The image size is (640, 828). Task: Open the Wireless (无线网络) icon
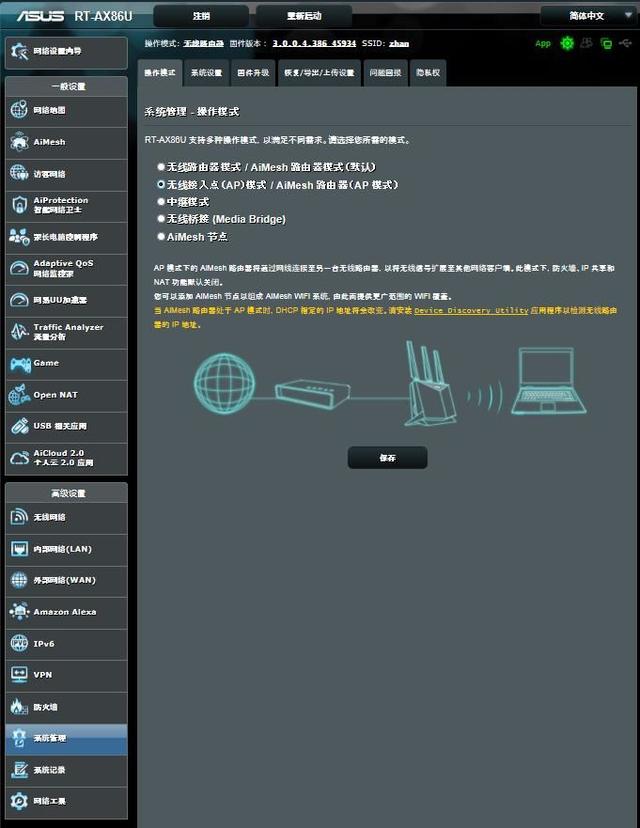click(19, 517)
